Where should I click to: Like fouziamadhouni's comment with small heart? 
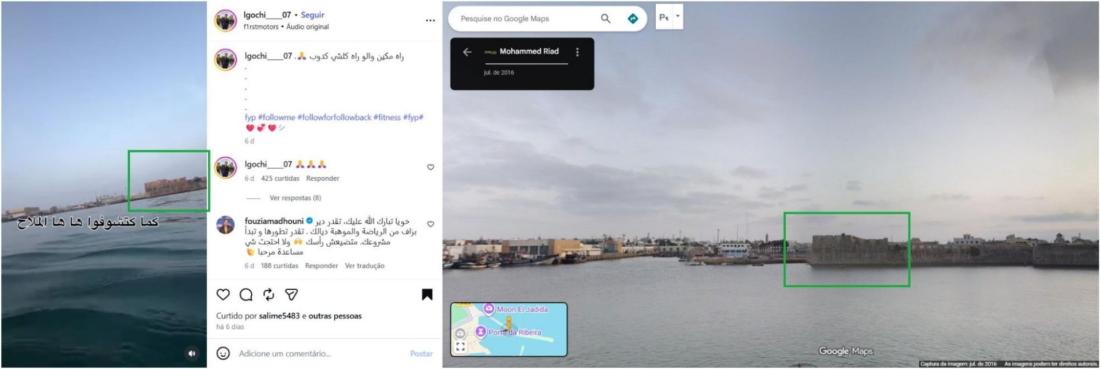[430, 224]
